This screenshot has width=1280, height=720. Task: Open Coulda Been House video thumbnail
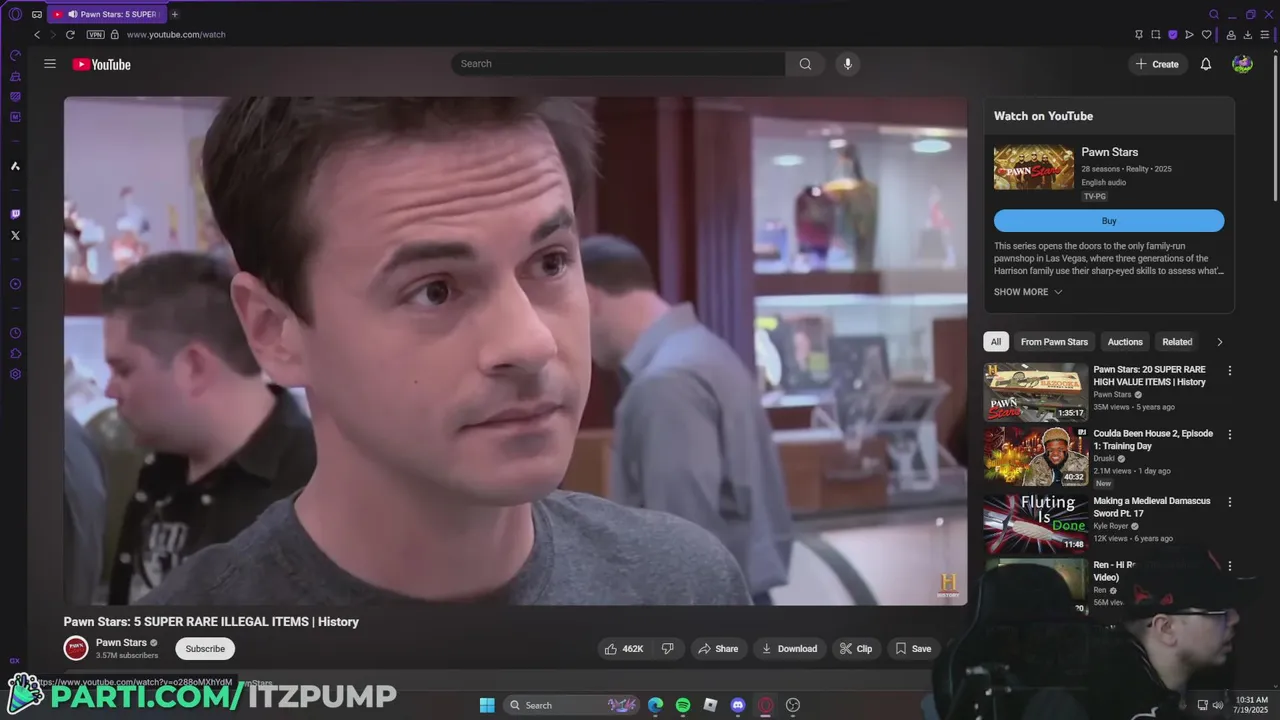tap(1035, 456)
